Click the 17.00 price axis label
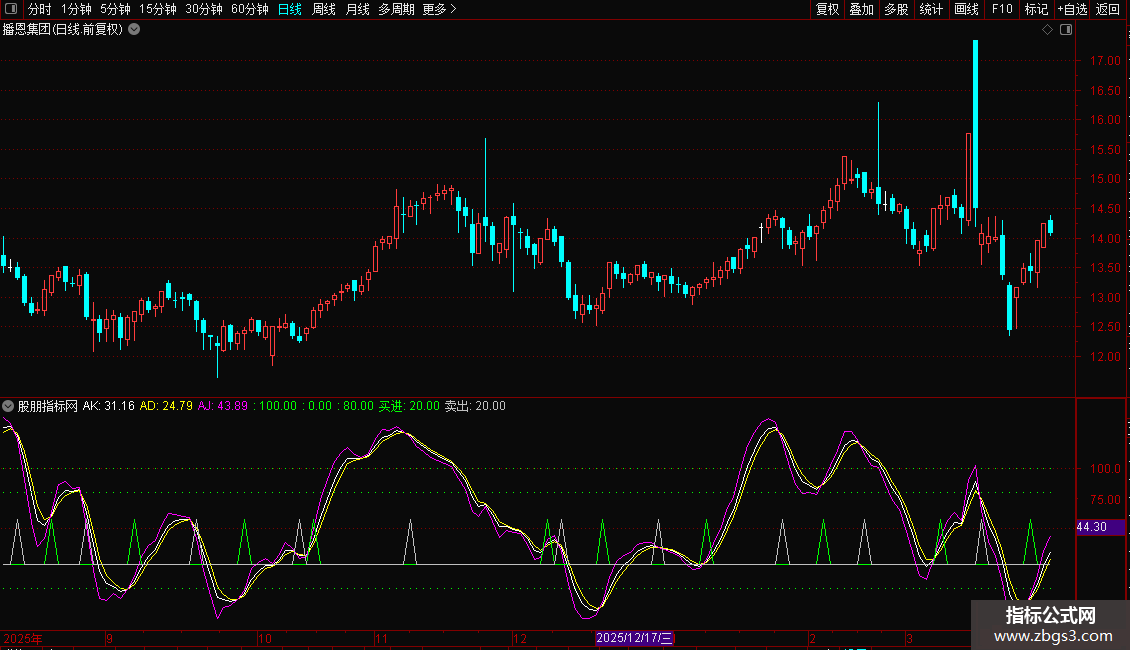The image size is (1130, 650). (x=1105, y=61)
